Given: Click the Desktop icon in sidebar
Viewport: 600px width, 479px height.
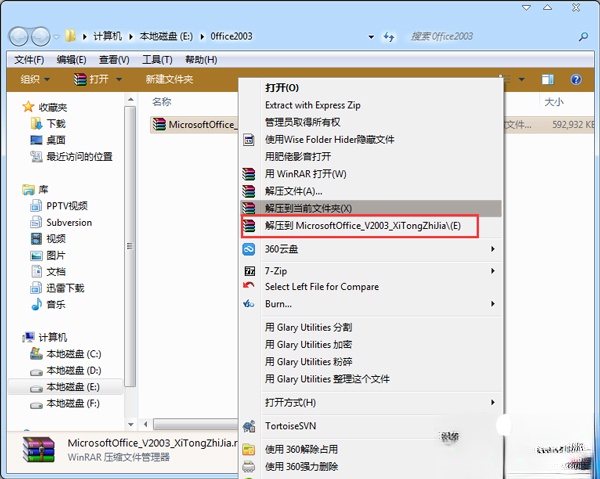Looking at the screenshot, I should [x=36, y=140].
